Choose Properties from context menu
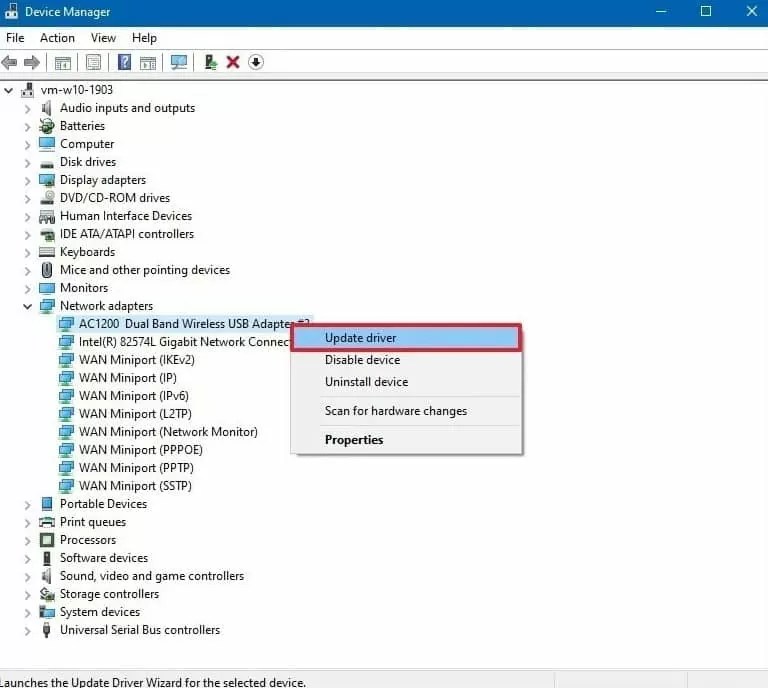Screen dimensions: 768x688 click(406, 440)
